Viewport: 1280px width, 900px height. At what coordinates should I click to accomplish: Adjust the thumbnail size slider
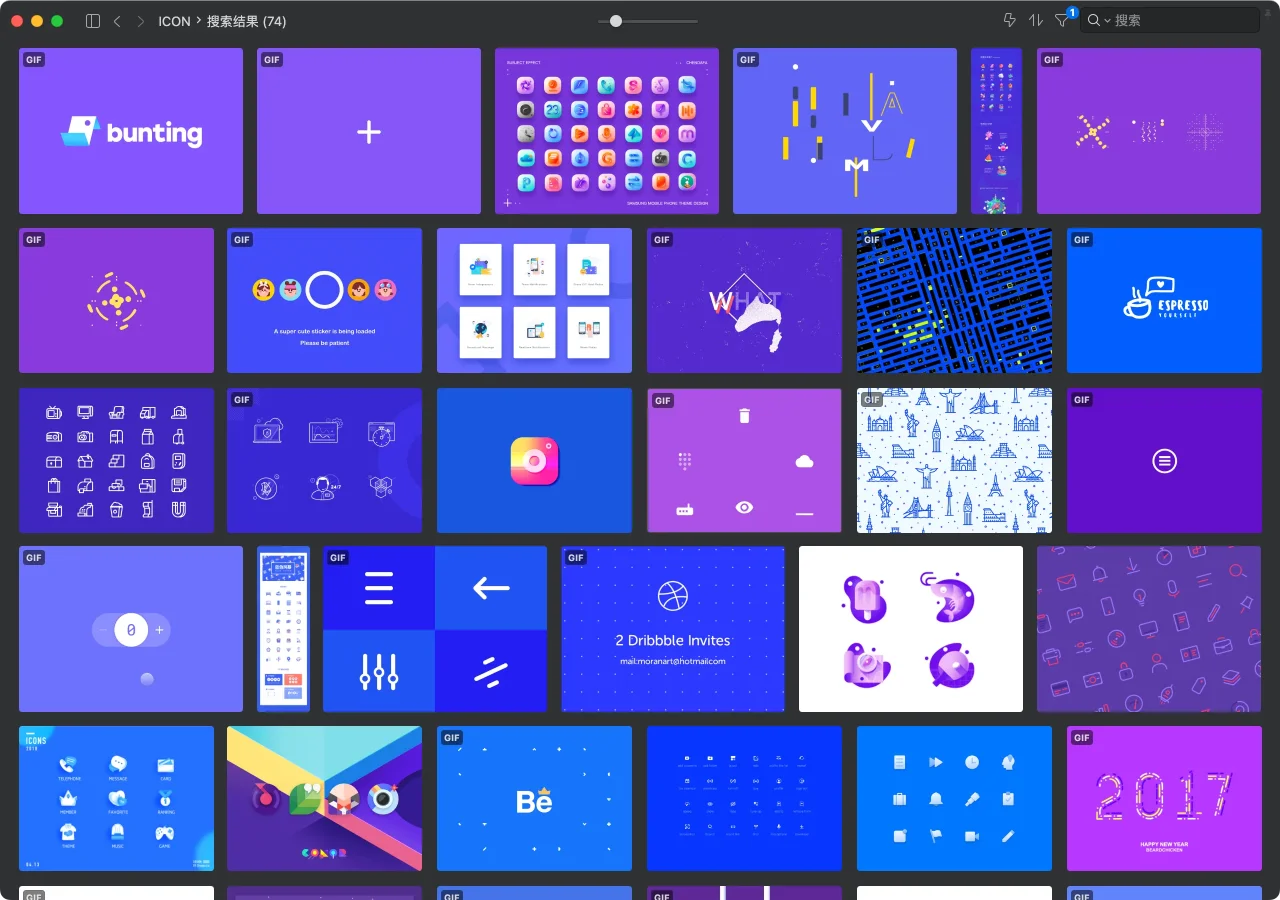(x=616, y=21)
